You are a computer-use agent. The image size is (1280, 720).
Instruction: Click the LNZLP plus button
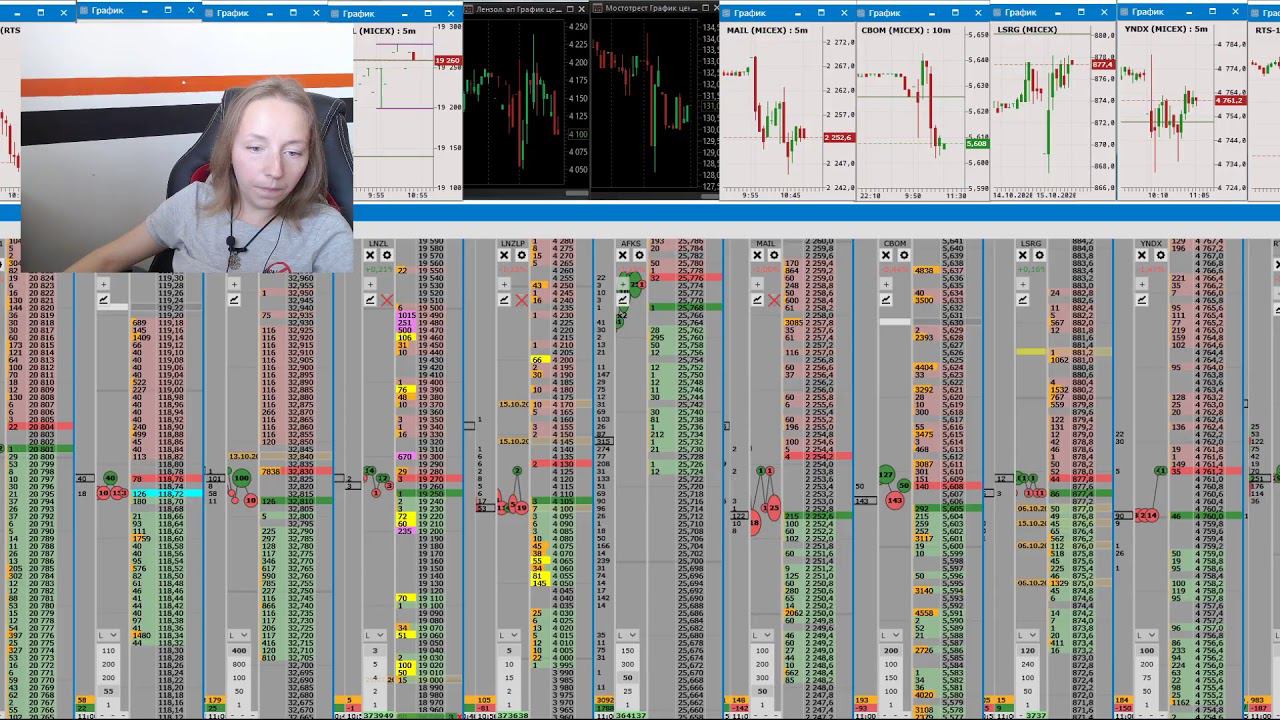click(503, 284)
